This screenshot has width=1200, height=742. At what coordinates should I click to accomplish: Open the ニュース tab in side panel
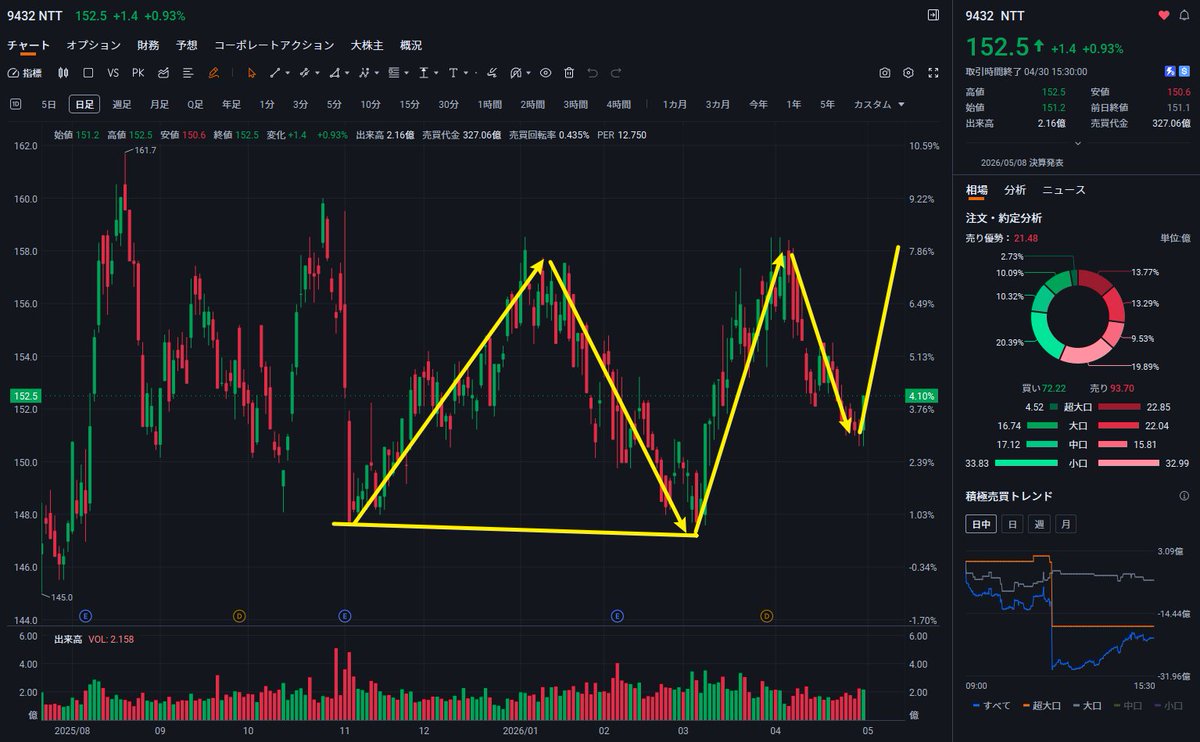pyautogui.click(x=1064, y=189)
